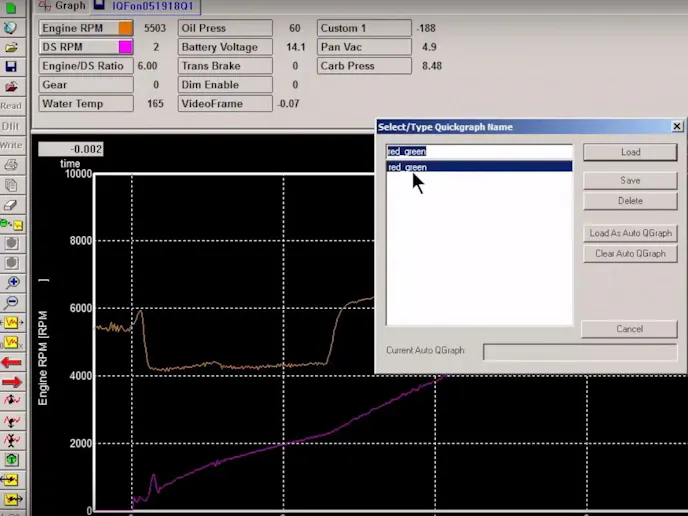Click the orange Engine RPM color swatch

[x=126, y=28]
